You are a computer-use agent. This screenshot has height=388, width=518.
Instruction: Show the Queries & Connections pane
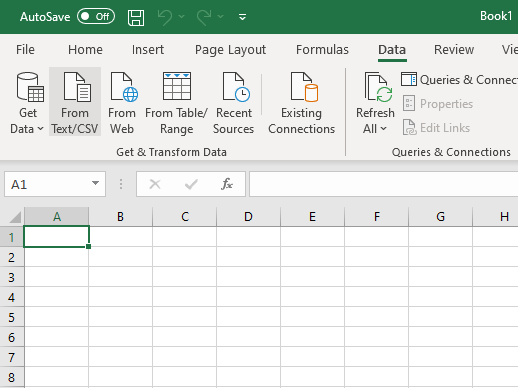click(x=459, y=80)
